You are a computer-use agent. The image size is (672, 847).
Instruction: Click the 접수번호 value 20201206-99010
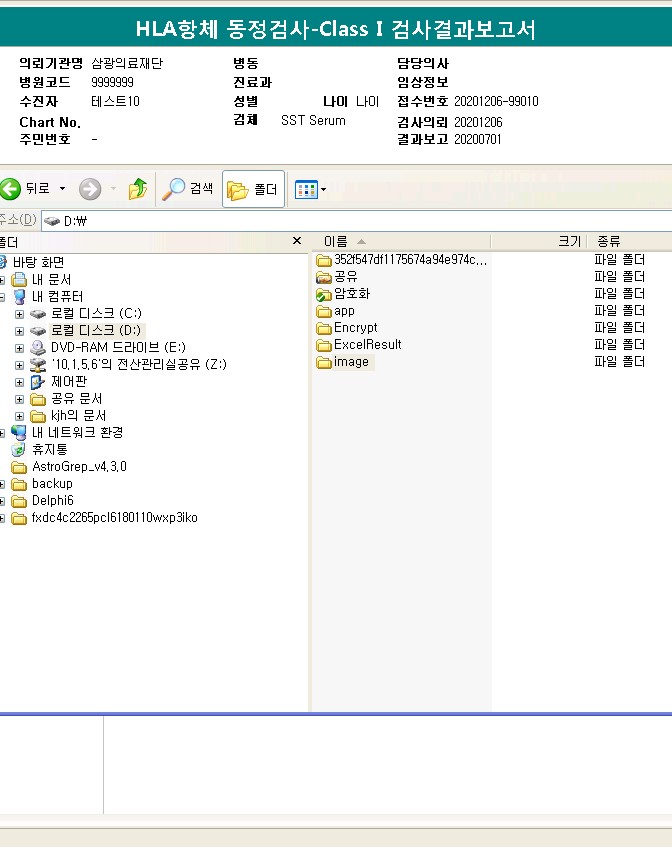click(x=496, y=102)
